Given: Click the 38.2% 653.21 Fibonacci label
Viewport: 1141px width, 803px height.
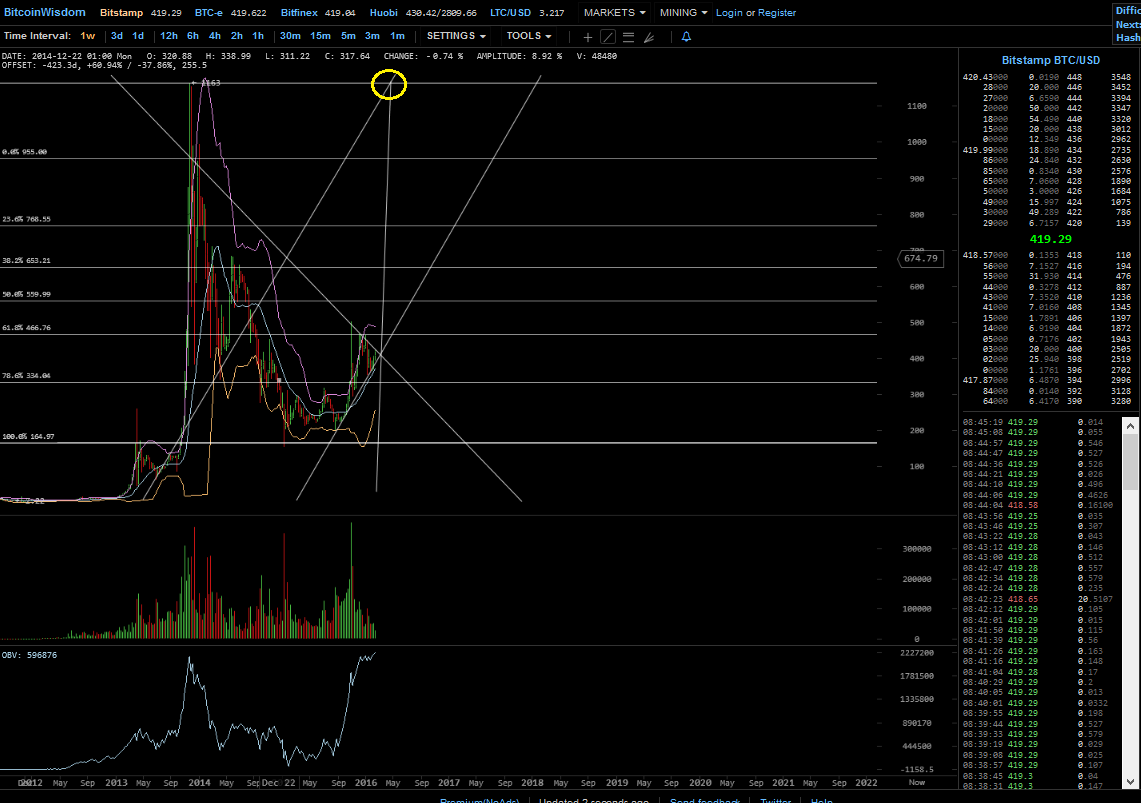Looking at the screenshot, I should tap(26, 260).
